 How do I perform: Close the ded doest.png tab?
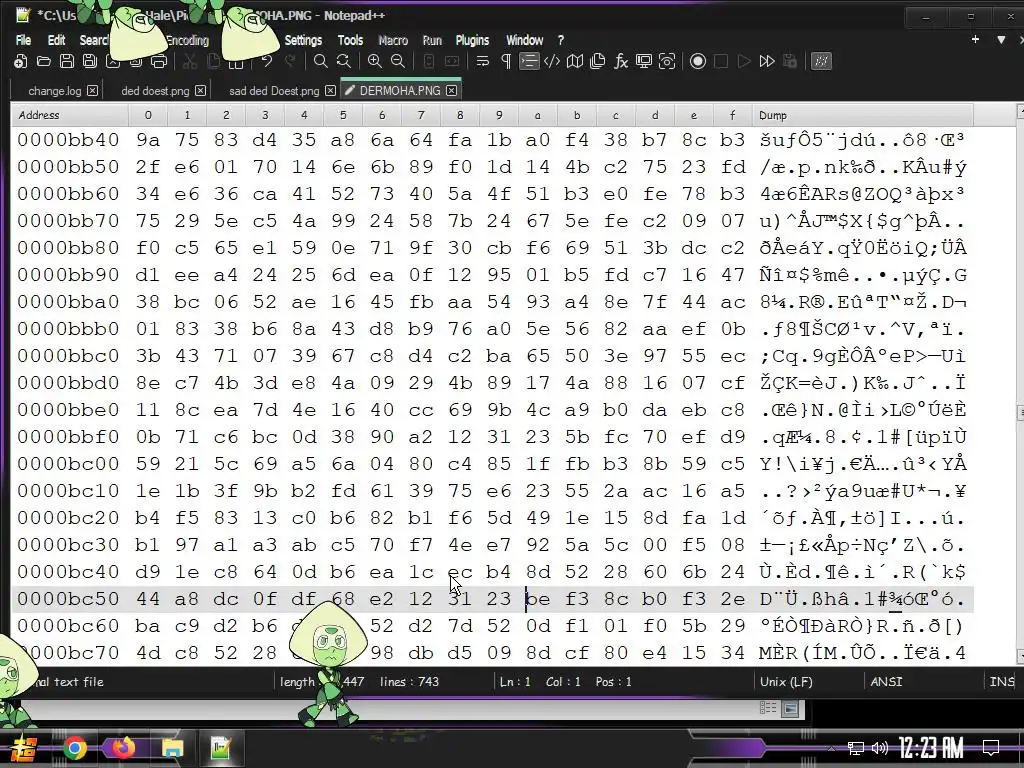[200, 91]
